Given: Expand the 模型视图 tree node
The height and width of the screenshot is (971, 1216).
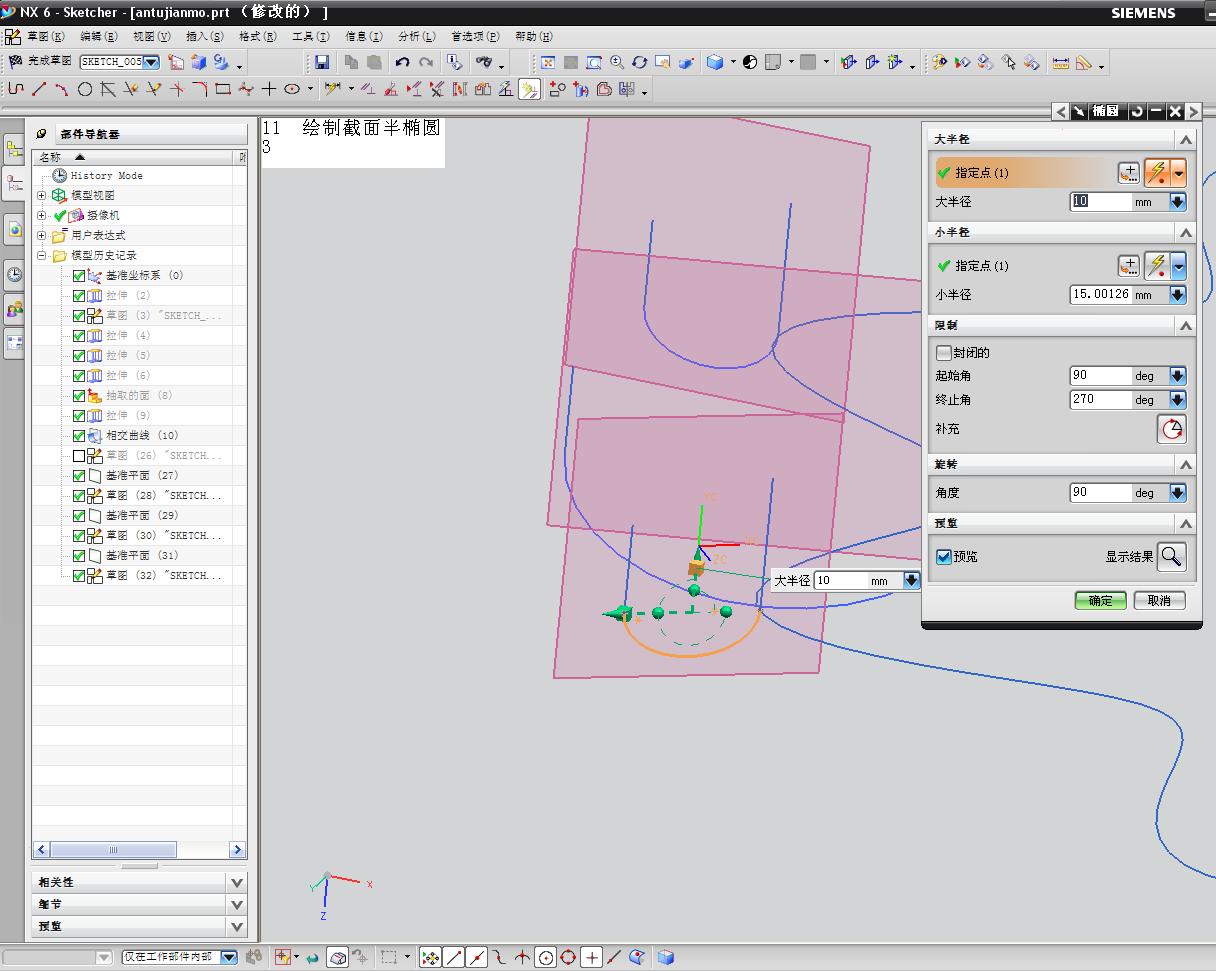Looking at the screenshot, I should pyautogui.click(x=41, y=195).
